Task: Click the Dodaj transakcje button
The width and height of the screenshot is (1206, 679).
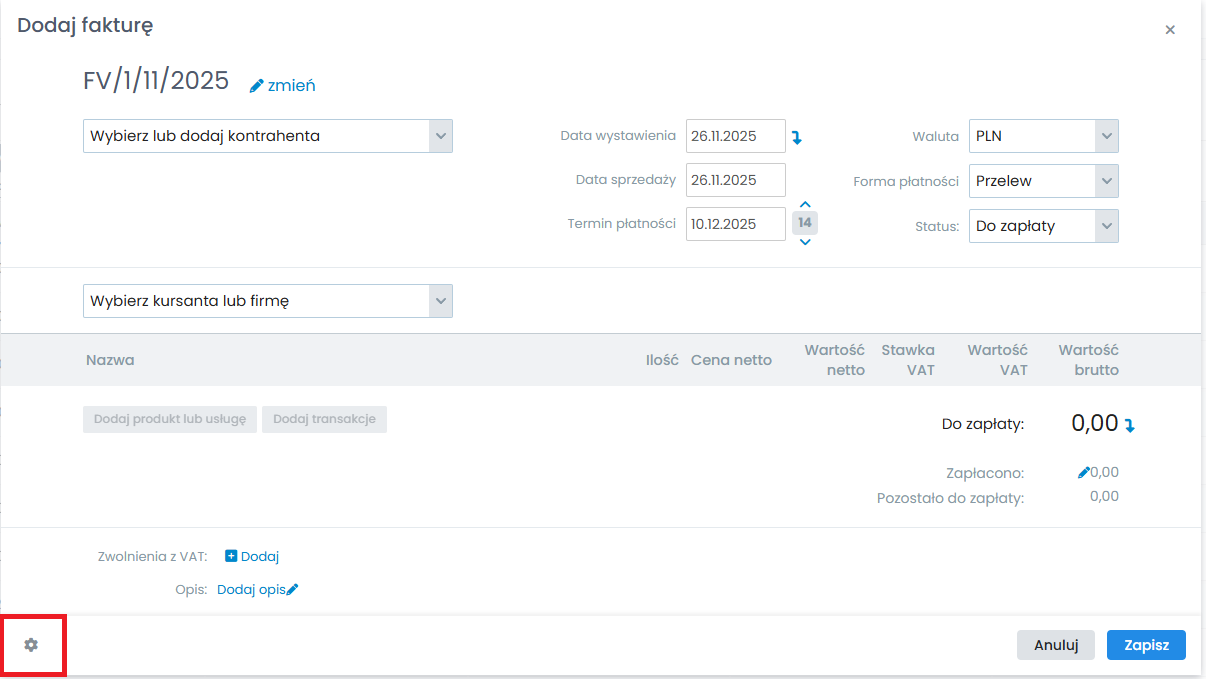Action: (324, 419)
